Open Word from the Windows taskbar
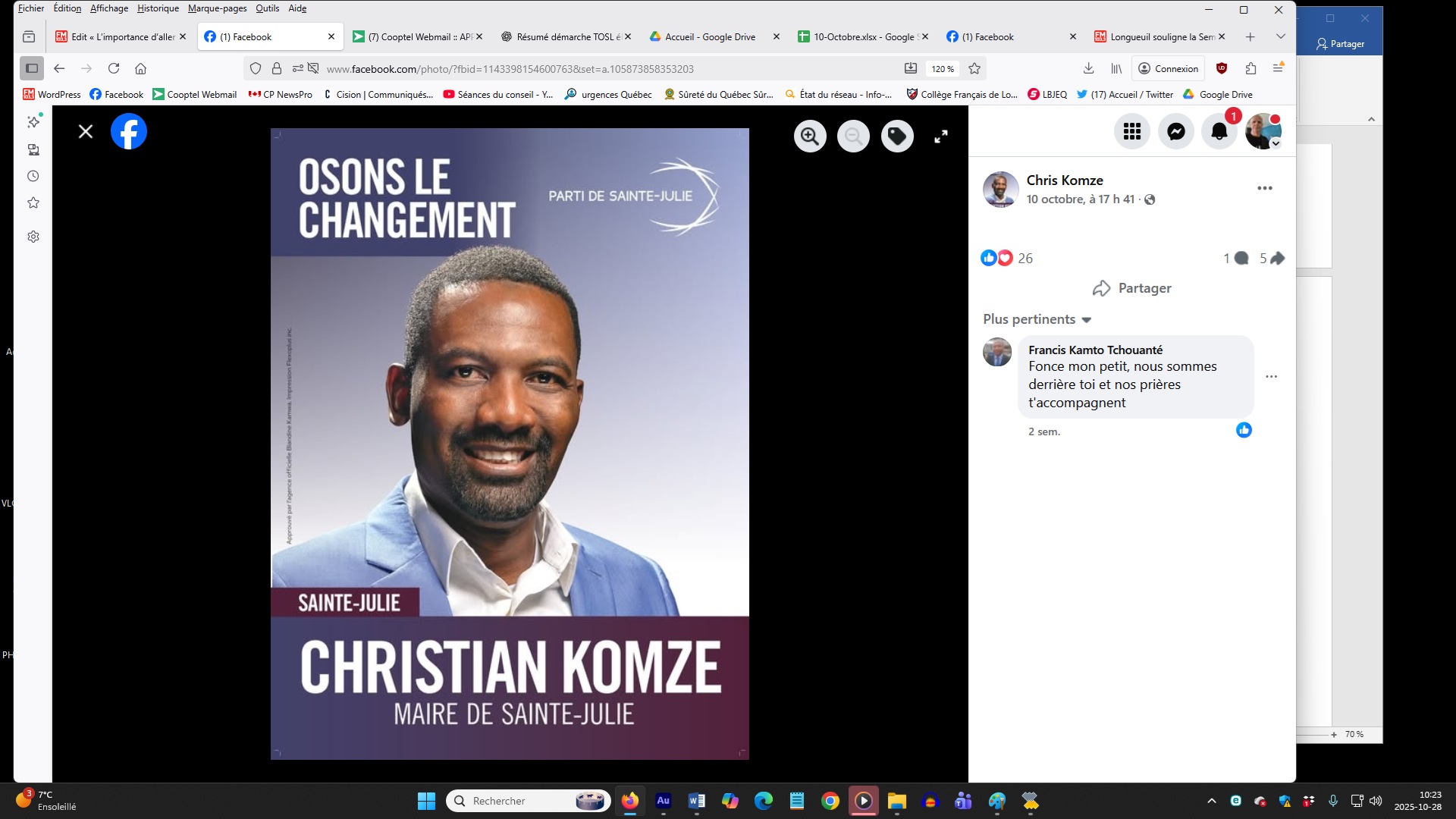1456x819 pixels. pyautogui.click(x=696, y=801)
